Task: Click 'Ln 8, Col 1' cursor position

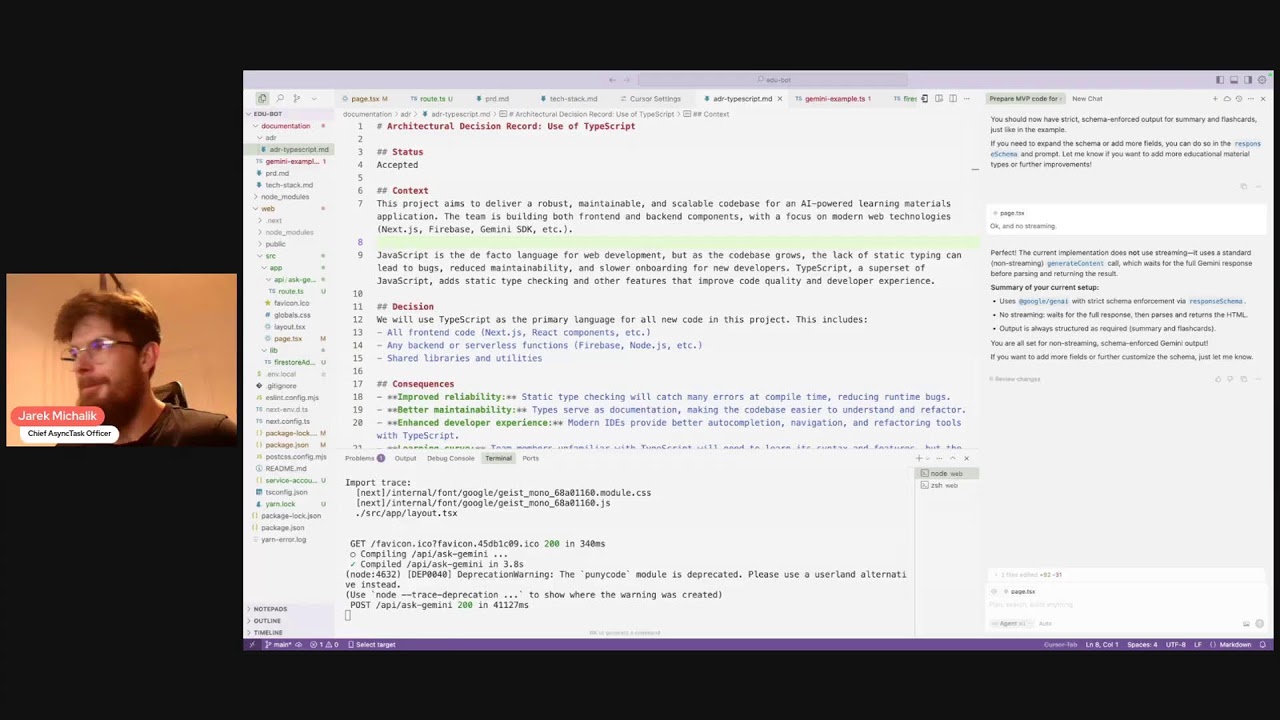Action: tap(1102, 645)
